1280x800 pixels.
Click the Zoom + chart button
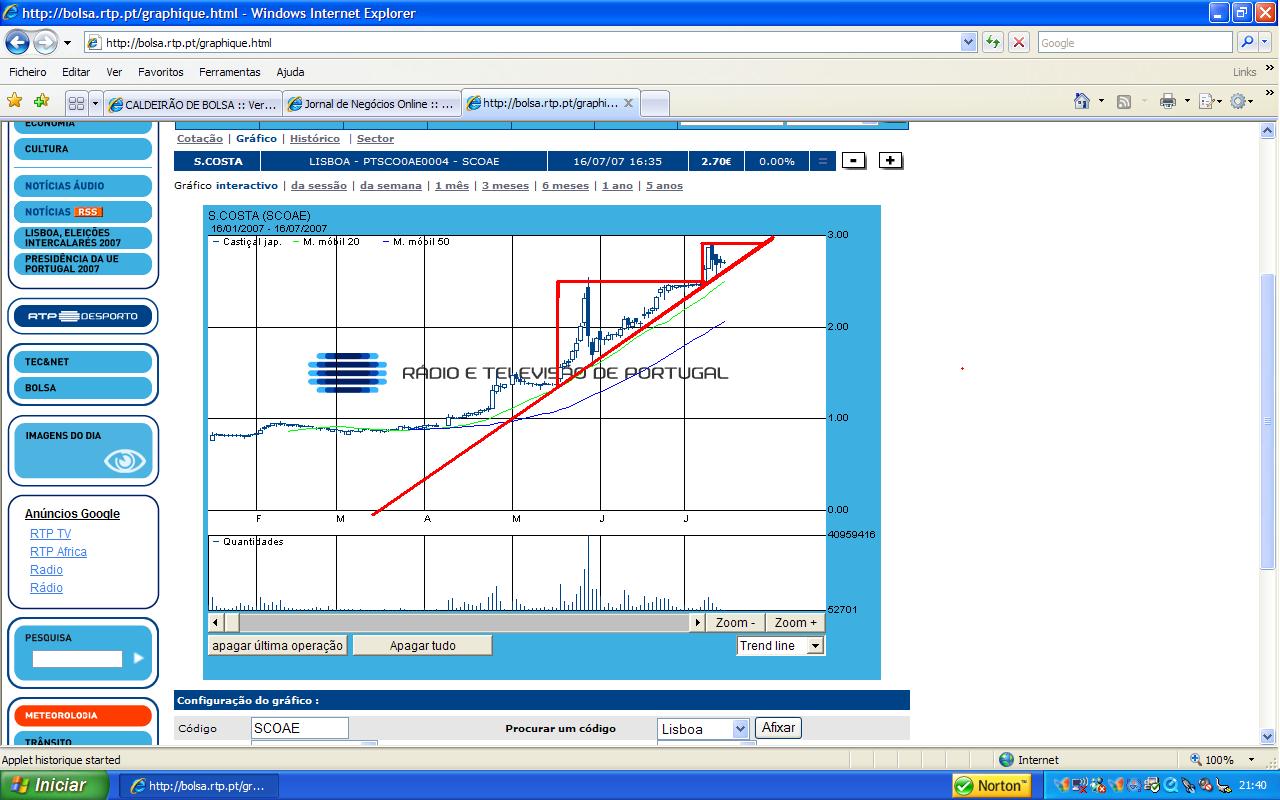(x=795, y=622)
